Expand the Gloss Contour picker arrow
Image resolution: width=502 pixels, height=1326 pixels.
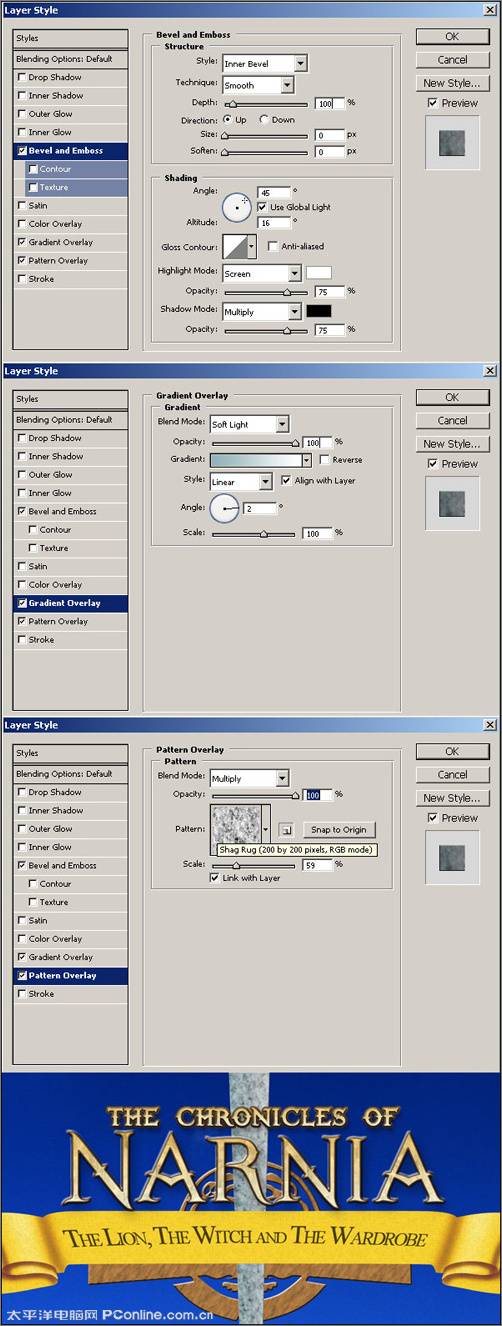point(252,246)
